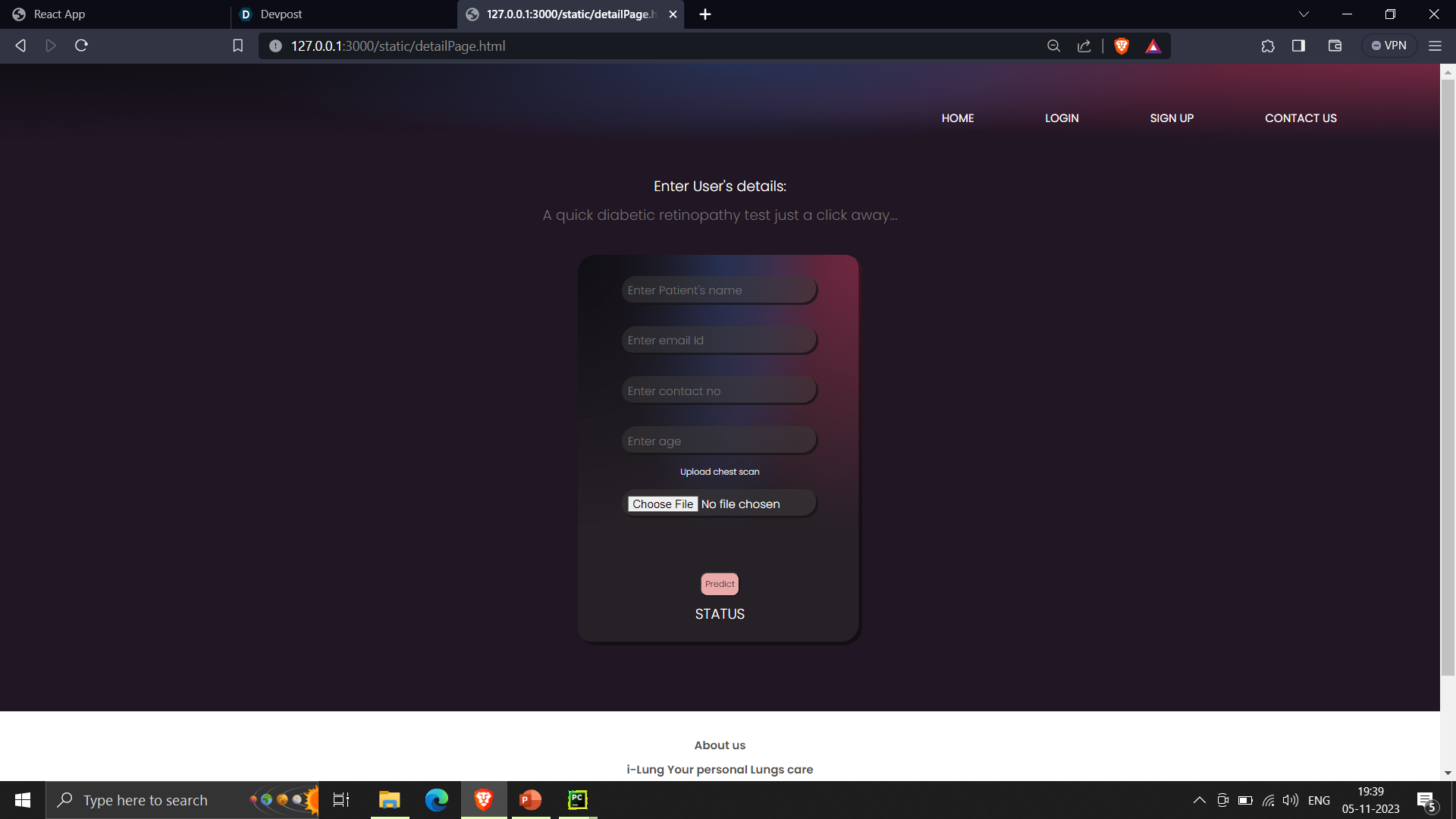Image resolution: width=1456 pixels, height=819 pixels.
Task: Open the extensions puzzle icon
Action: 1268,46
